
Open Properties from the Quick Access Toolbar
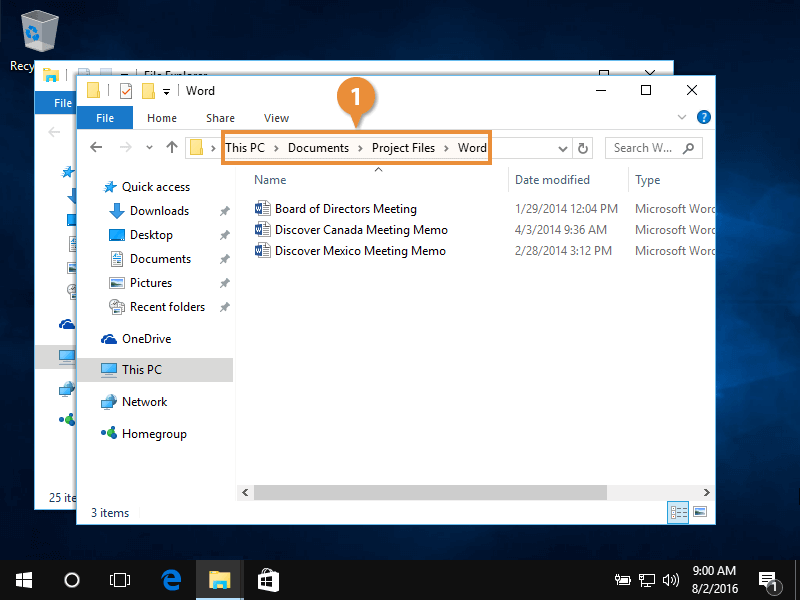(x=124, y=90)
